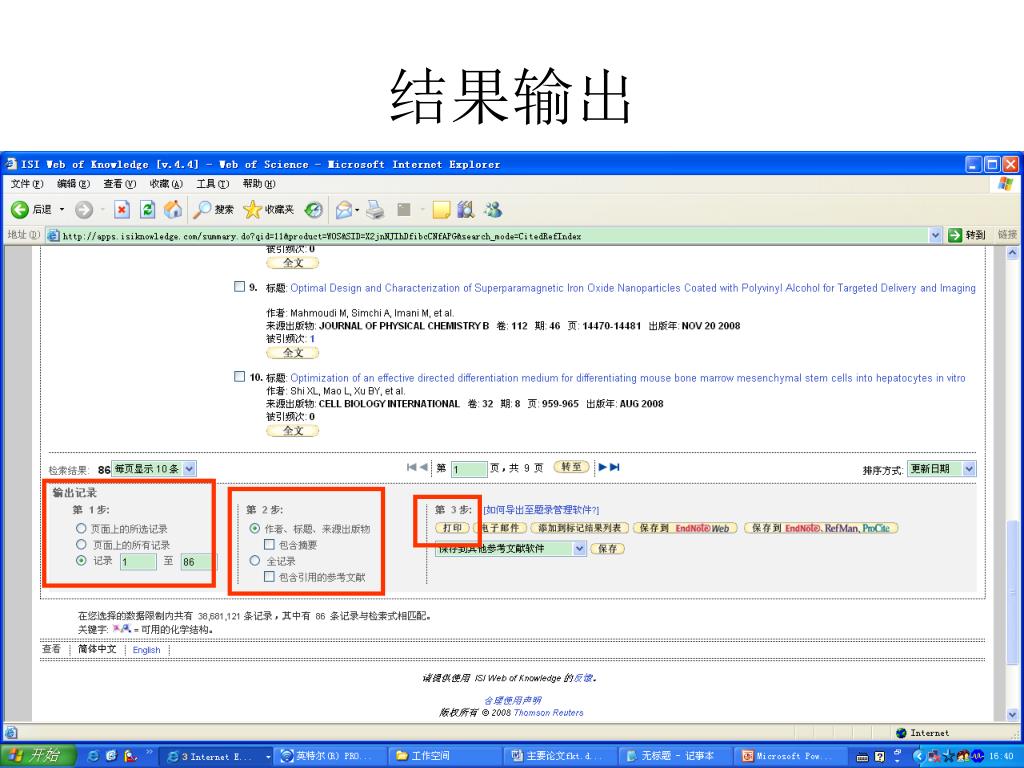Open the 保存到其他参考文献软件 dropdown
The image size is (1024, 768).
pos(511,549)
